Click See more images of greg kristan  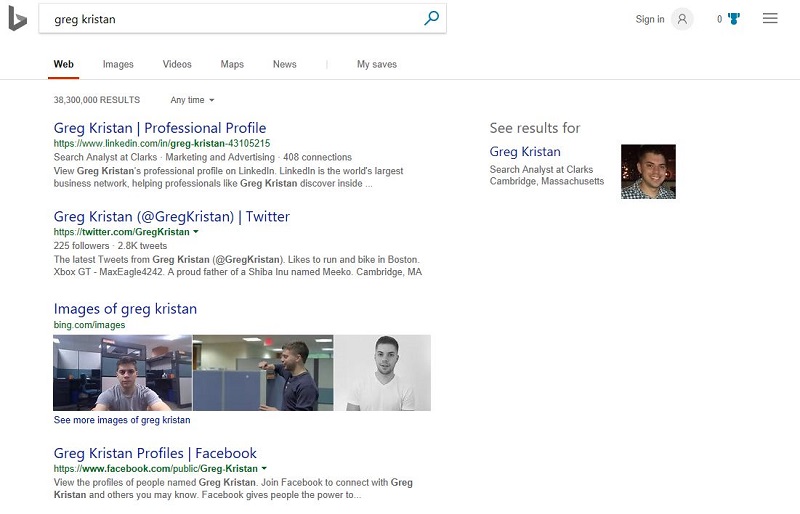tap(122, 420)
